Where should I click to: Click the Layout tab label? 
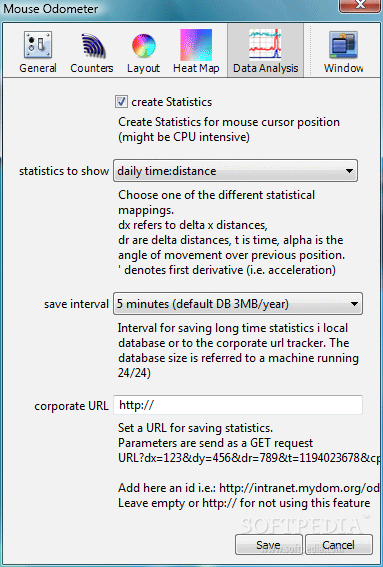click(x=144, y=68)
